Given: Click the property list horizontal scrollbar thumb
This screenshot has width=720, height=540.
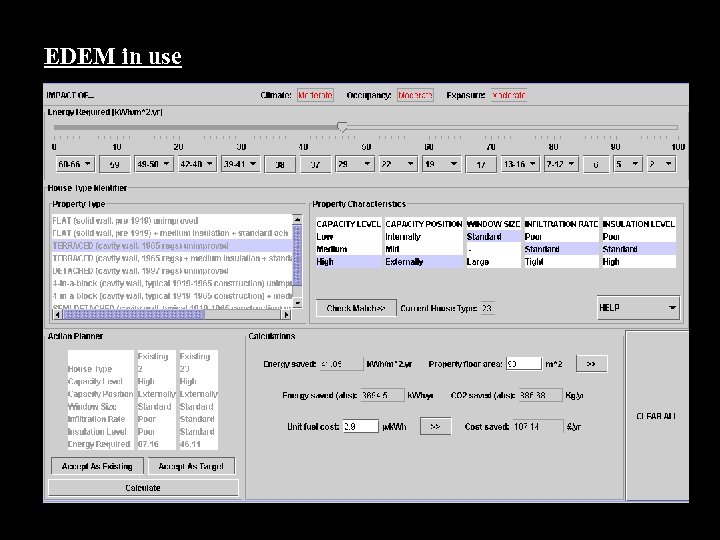Looking at the screenshot, I should coord(134,315).
